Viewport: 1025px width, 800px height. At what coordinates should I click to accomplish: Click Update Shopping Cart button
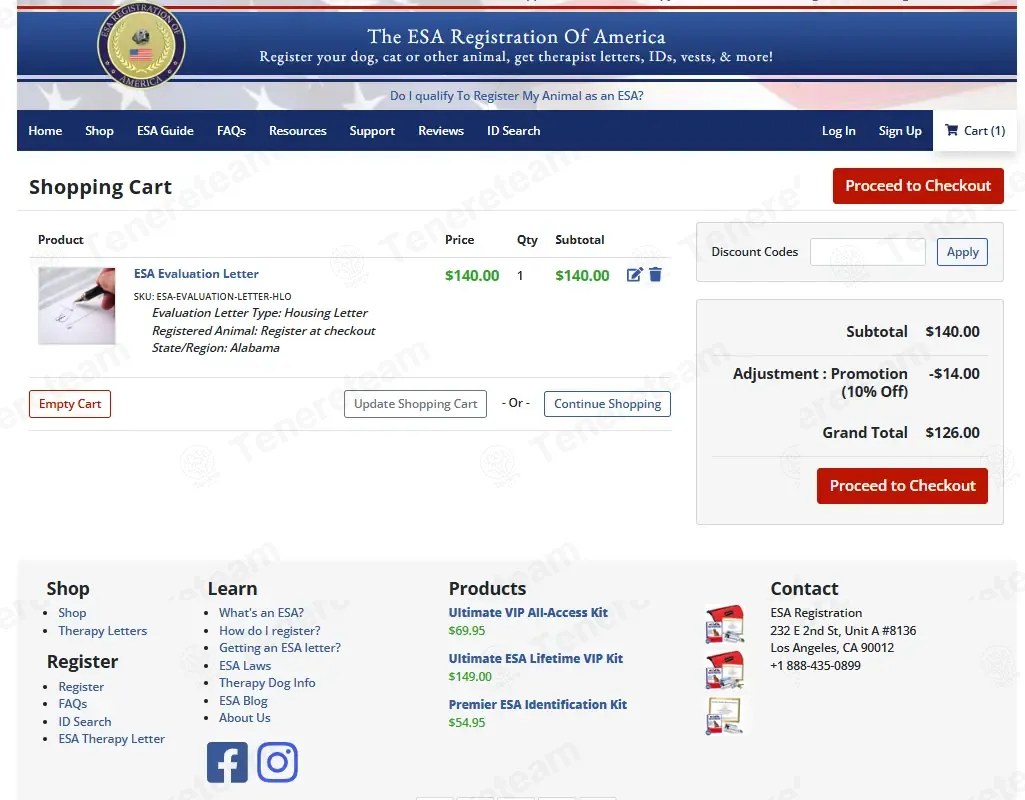(x=416, y=404)
